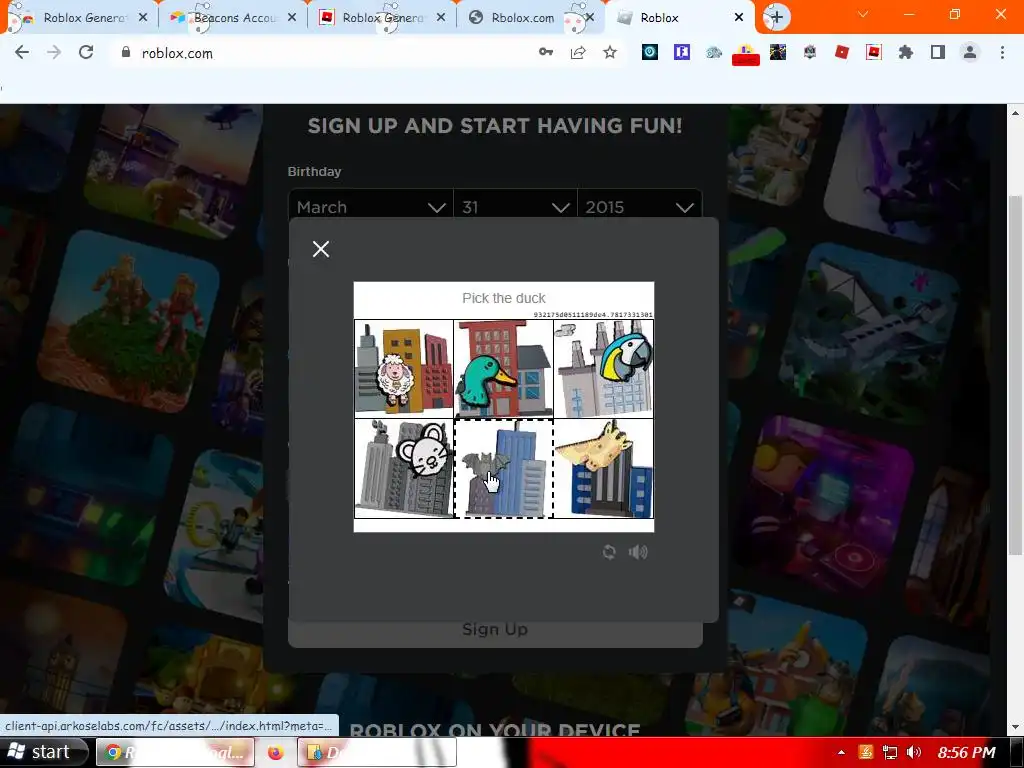
Task: Open the tab search chevron
Action: tap(863, 14)
